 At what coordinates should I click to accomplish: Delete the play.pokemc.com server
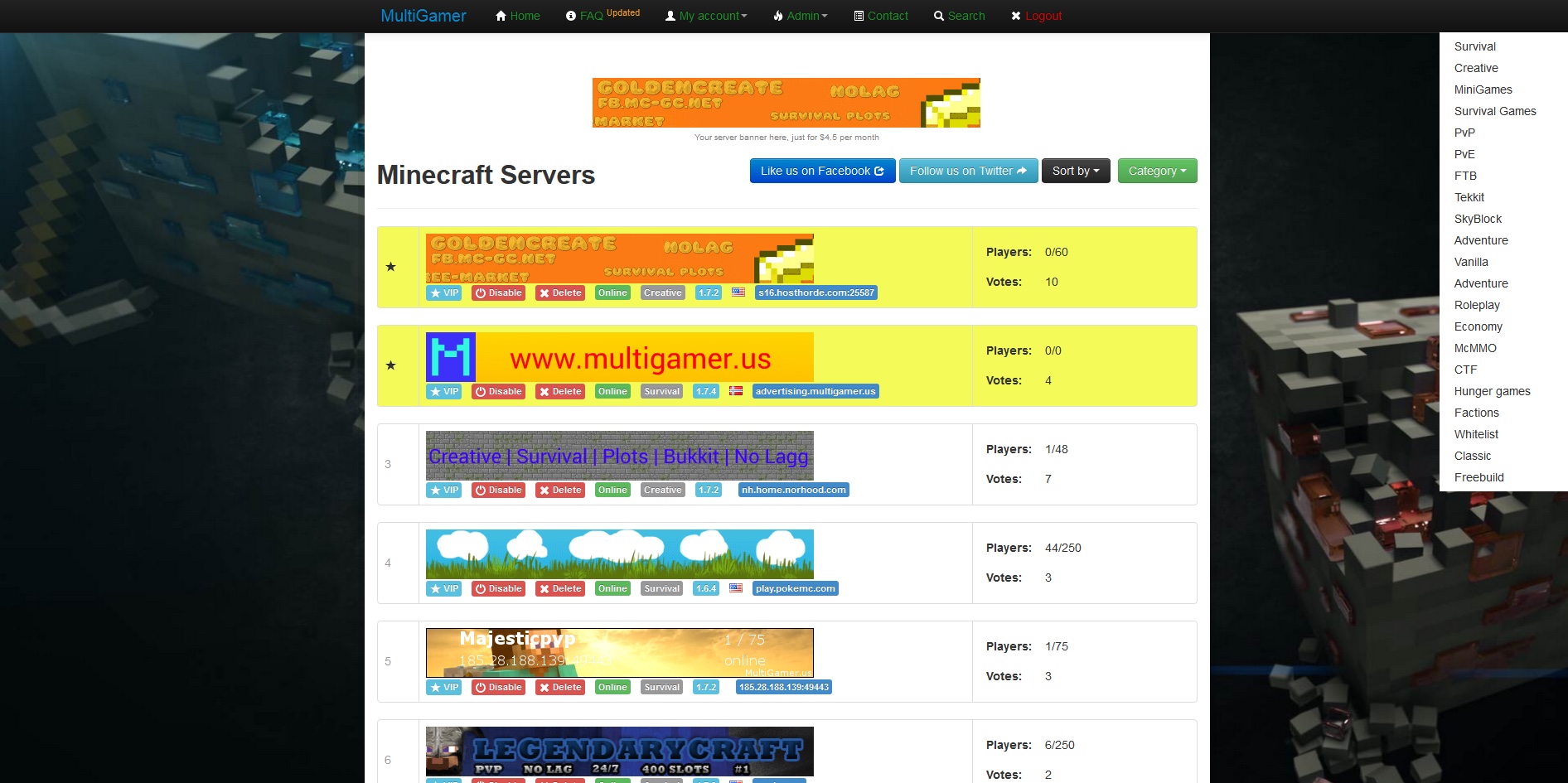pos(560,588)
